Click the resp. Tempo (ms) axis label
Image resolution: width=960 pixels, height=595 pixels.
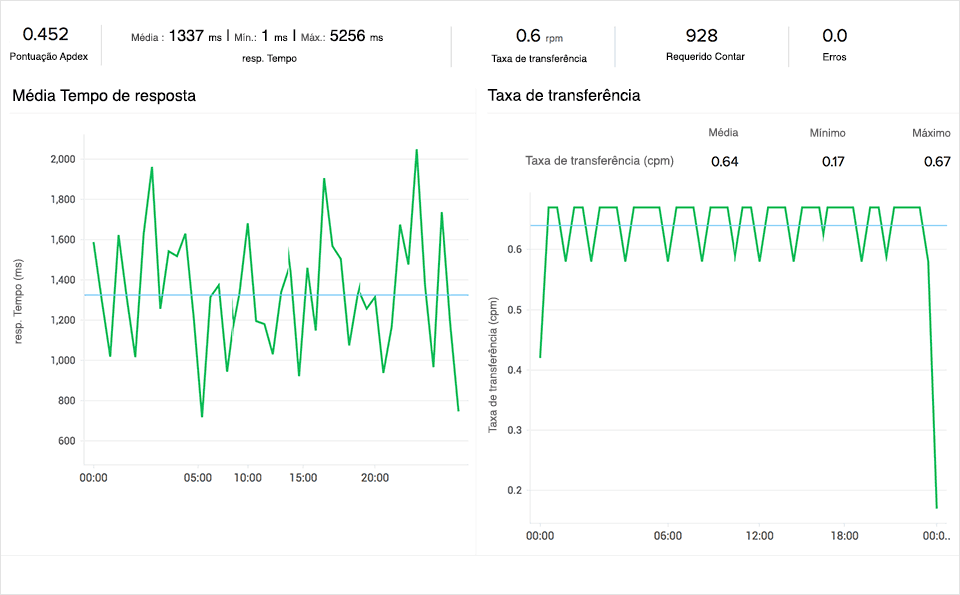(18, 302)
